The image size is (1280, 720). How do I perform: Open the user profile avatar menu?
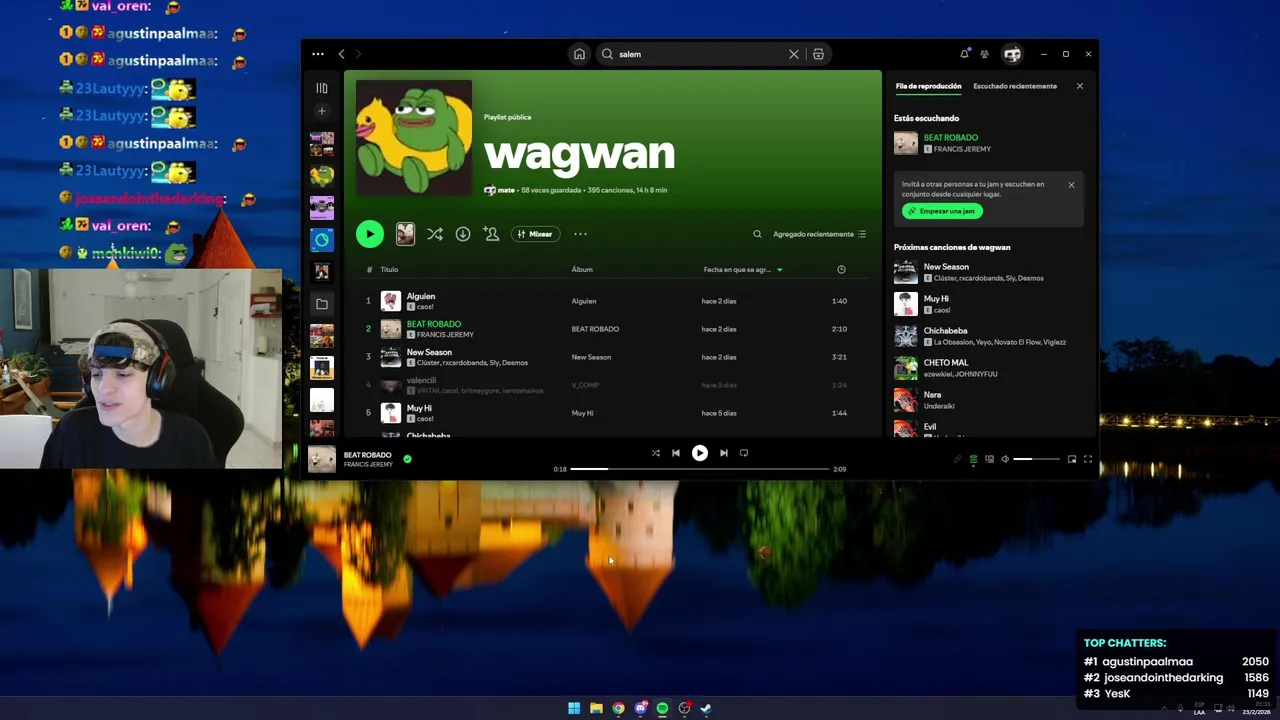coord(1012,54)
